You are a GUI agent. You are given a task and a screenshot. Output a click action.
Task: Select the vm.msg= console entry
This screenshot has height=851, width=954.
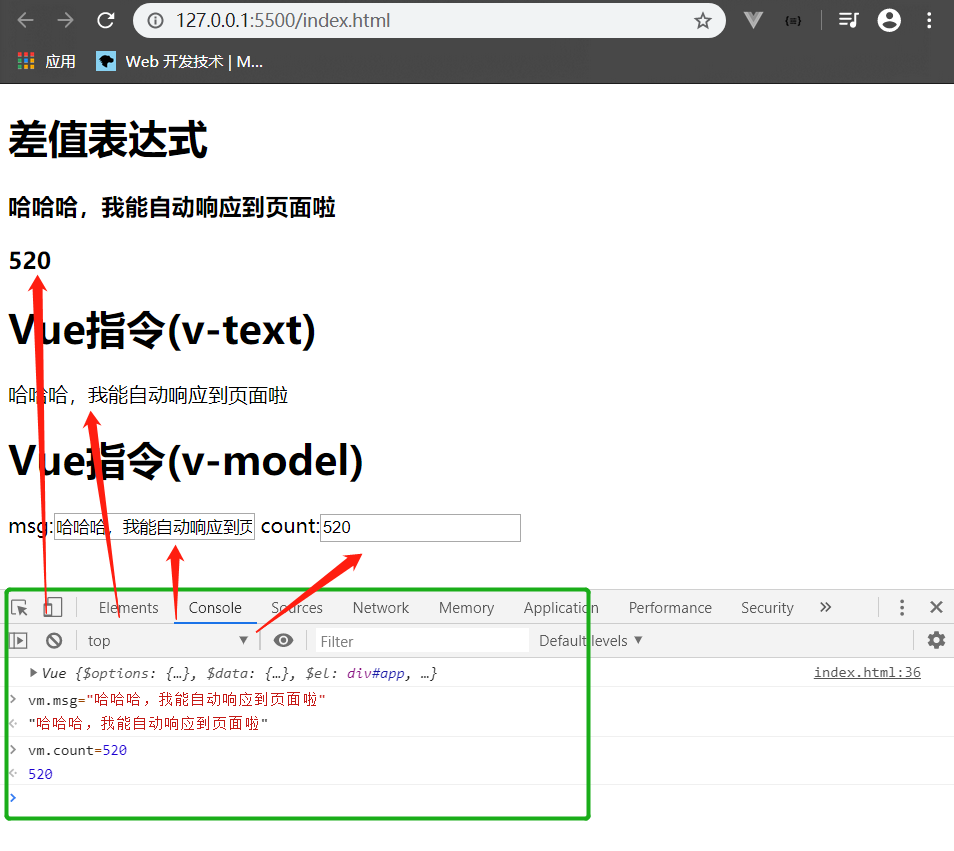(x=176, y=700)
